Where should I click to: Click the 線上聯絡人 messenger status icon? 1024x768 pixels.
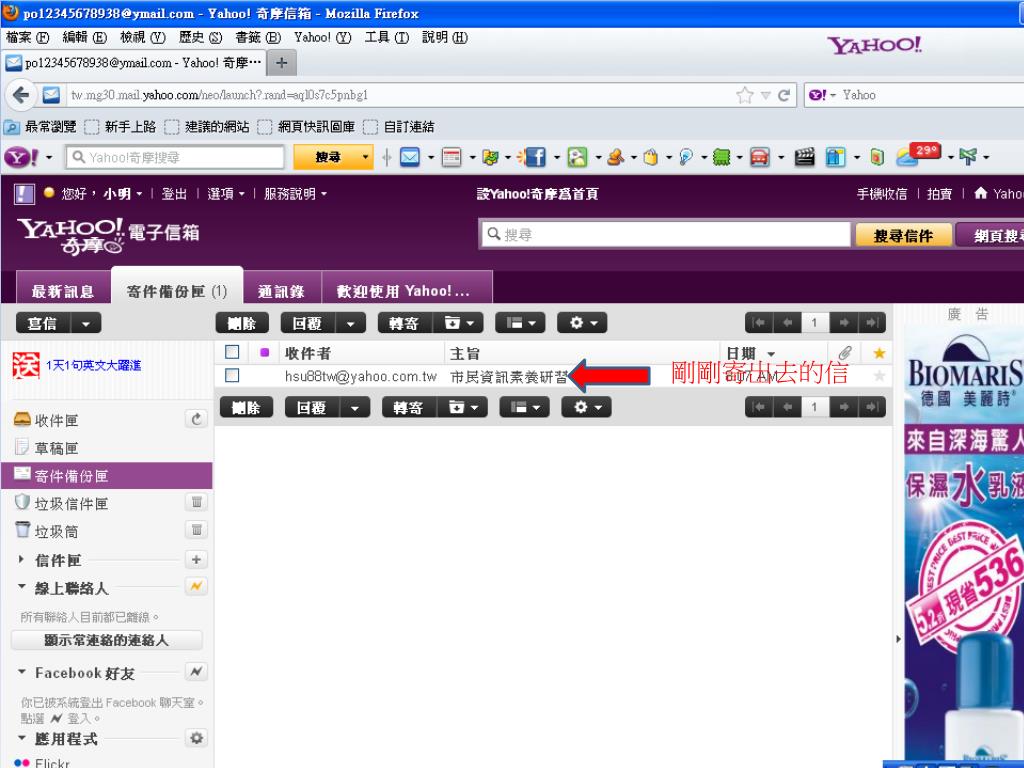[196, 586]
